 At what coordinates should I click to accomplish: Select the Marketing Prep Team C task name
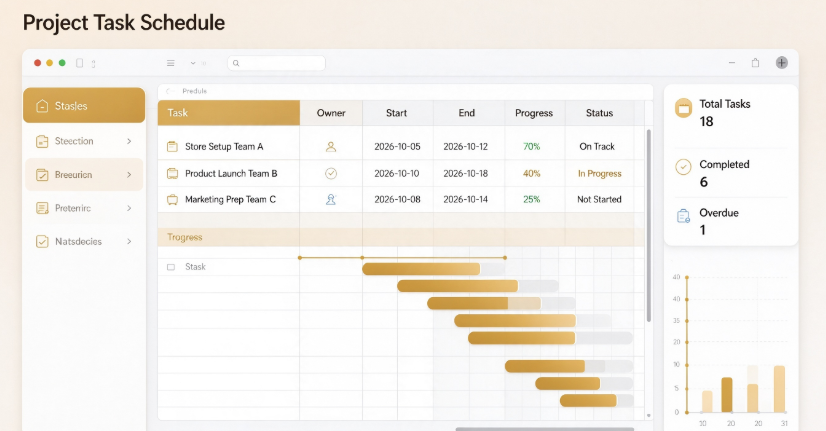(230, 199)
